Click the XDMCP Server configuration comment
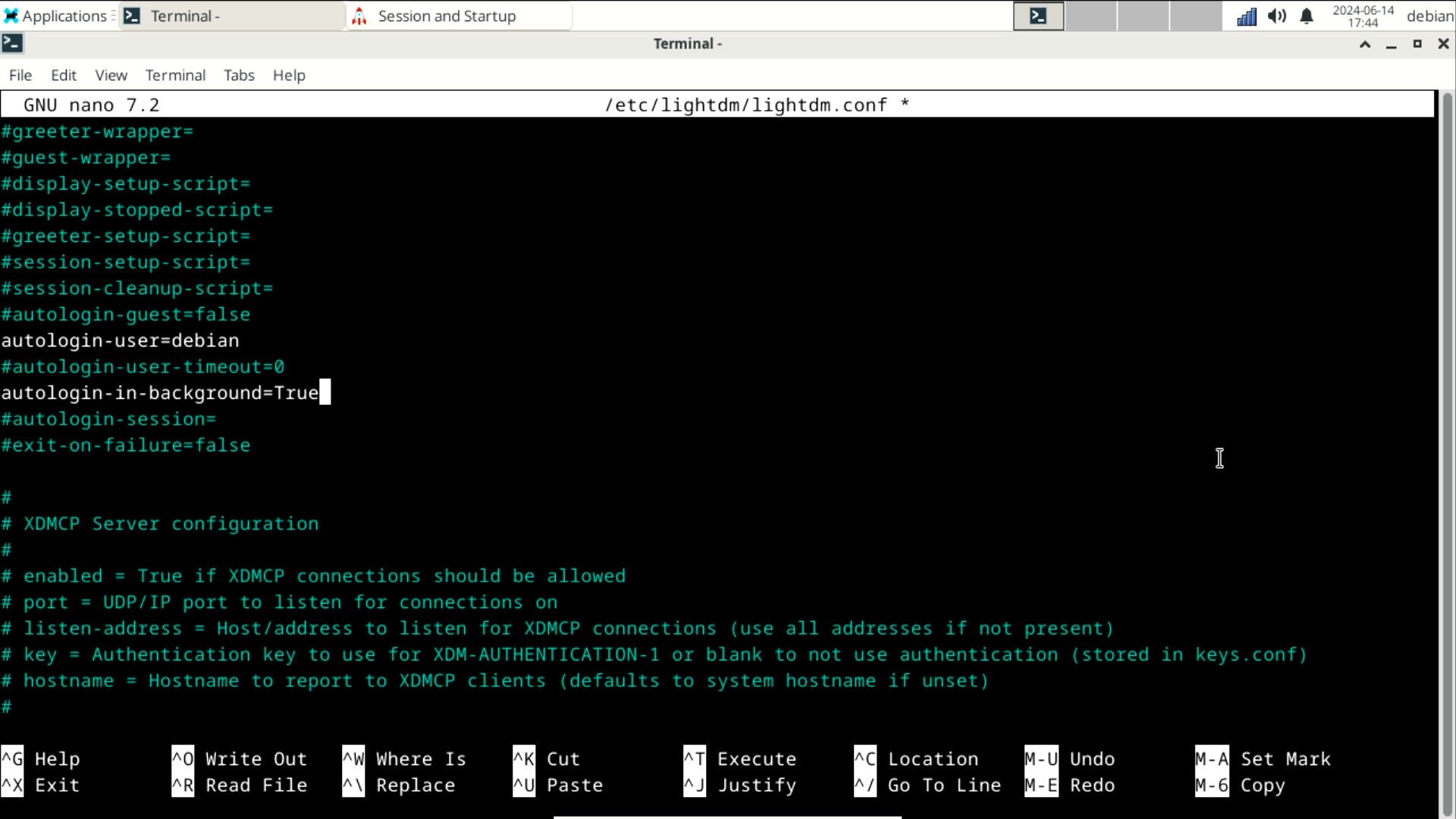1456x819 pixels. tap(160, 524)
